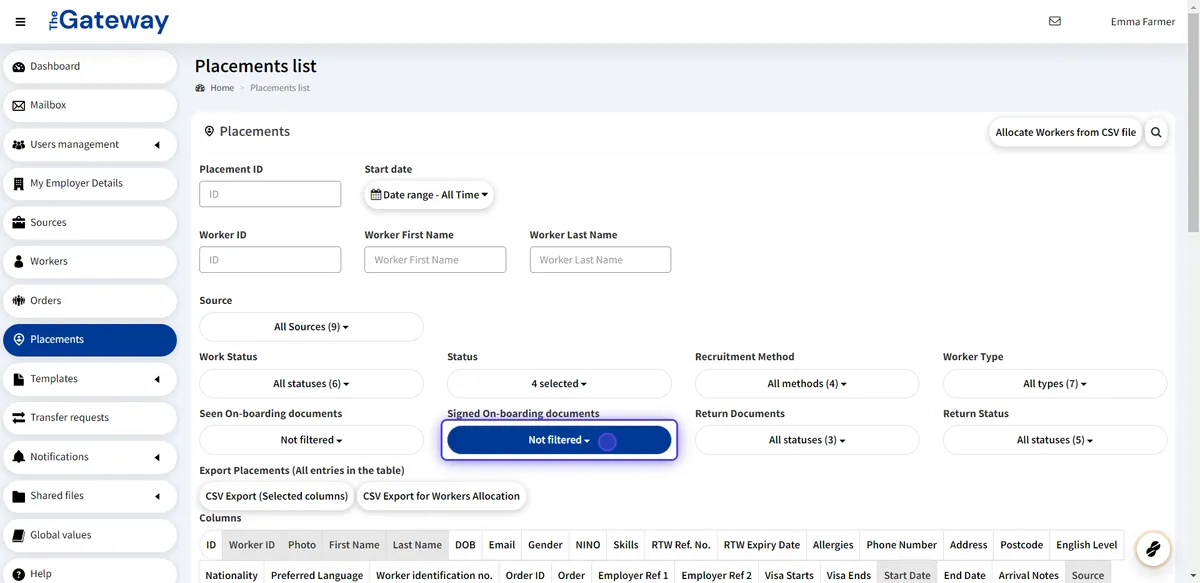Image resolution: width=1200 pixels, height=583 pixels.
Task: Toggle the English Level column
Action: point(1087,545)
